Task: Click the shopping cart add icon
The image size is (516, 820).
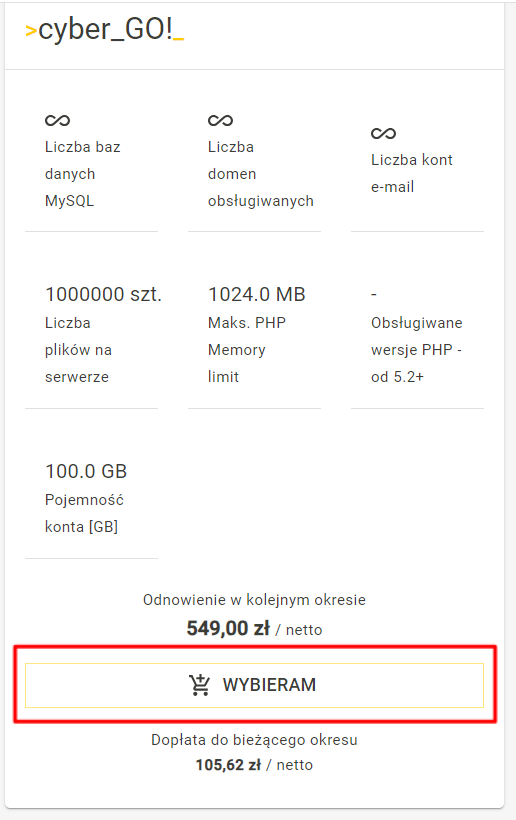Action: (x=199, y=685)
